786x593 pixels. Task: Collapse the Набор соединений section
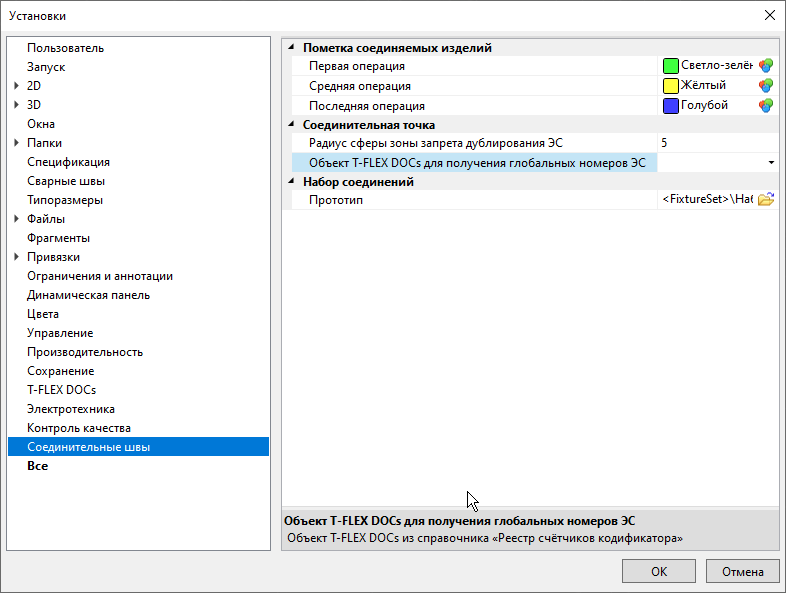click(x=291, y=182)
